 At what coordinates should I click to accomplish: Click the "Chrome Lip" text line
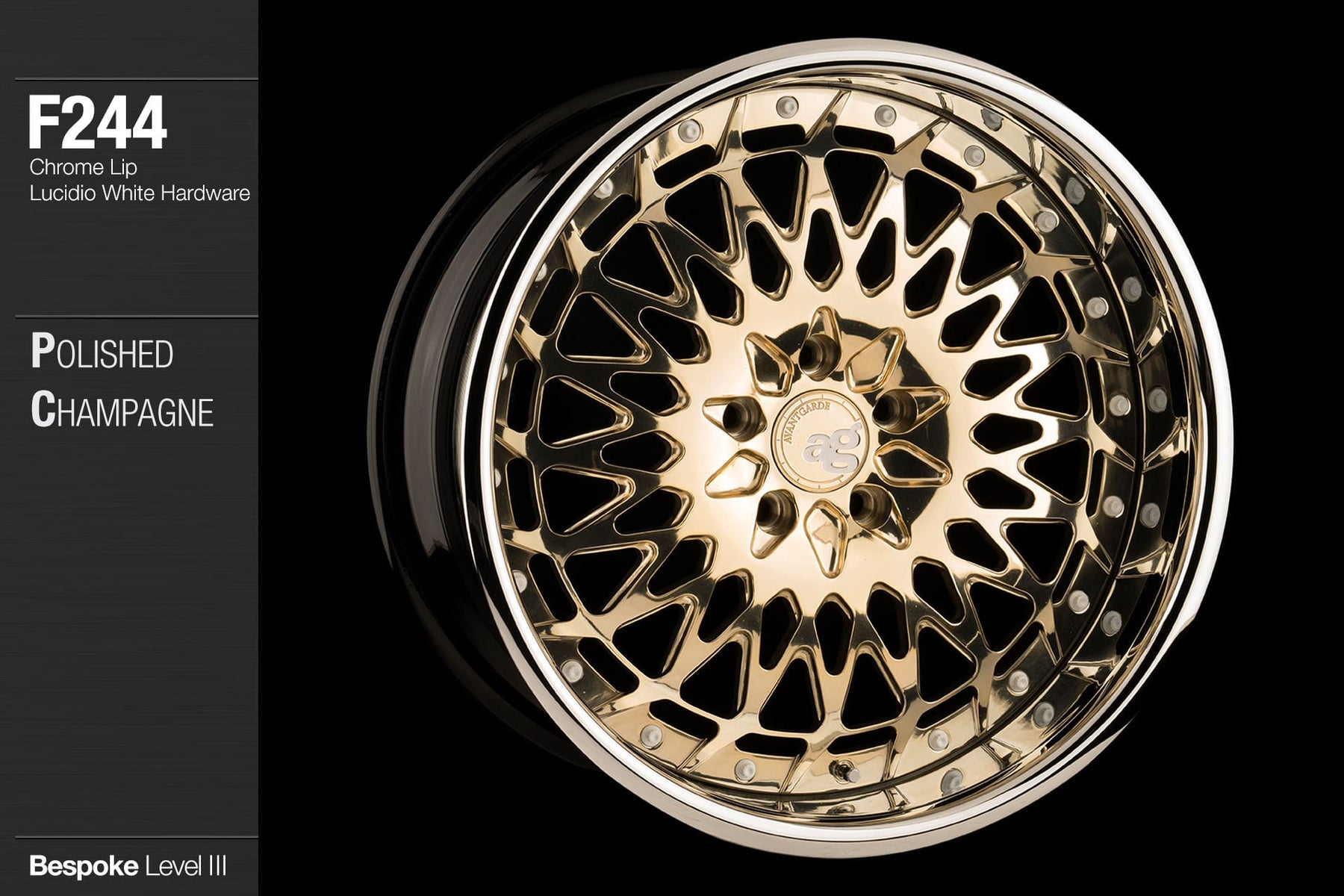click(x=83, y=167)
